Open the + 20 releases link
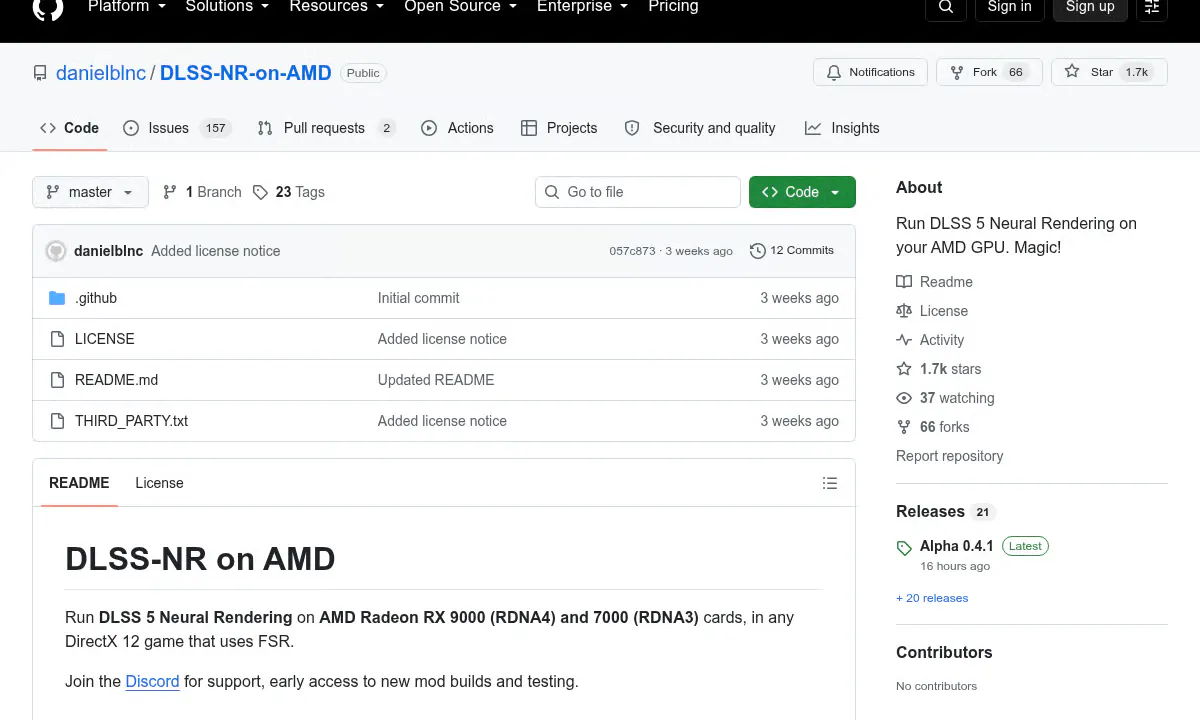The height and width of the screenshot is (720, 1200). (x=932, y=598)
